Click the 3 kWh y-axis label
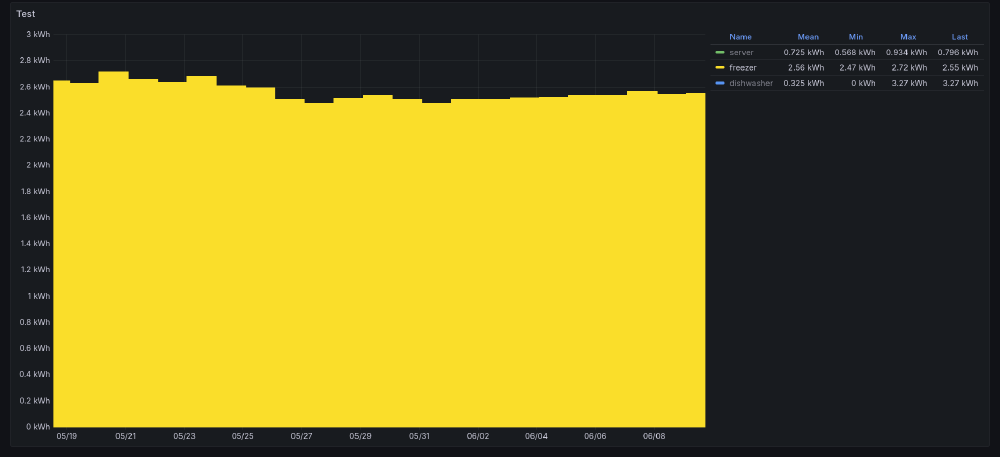The width and height of the screenshot is (1000, 457). tap(37, 34)
